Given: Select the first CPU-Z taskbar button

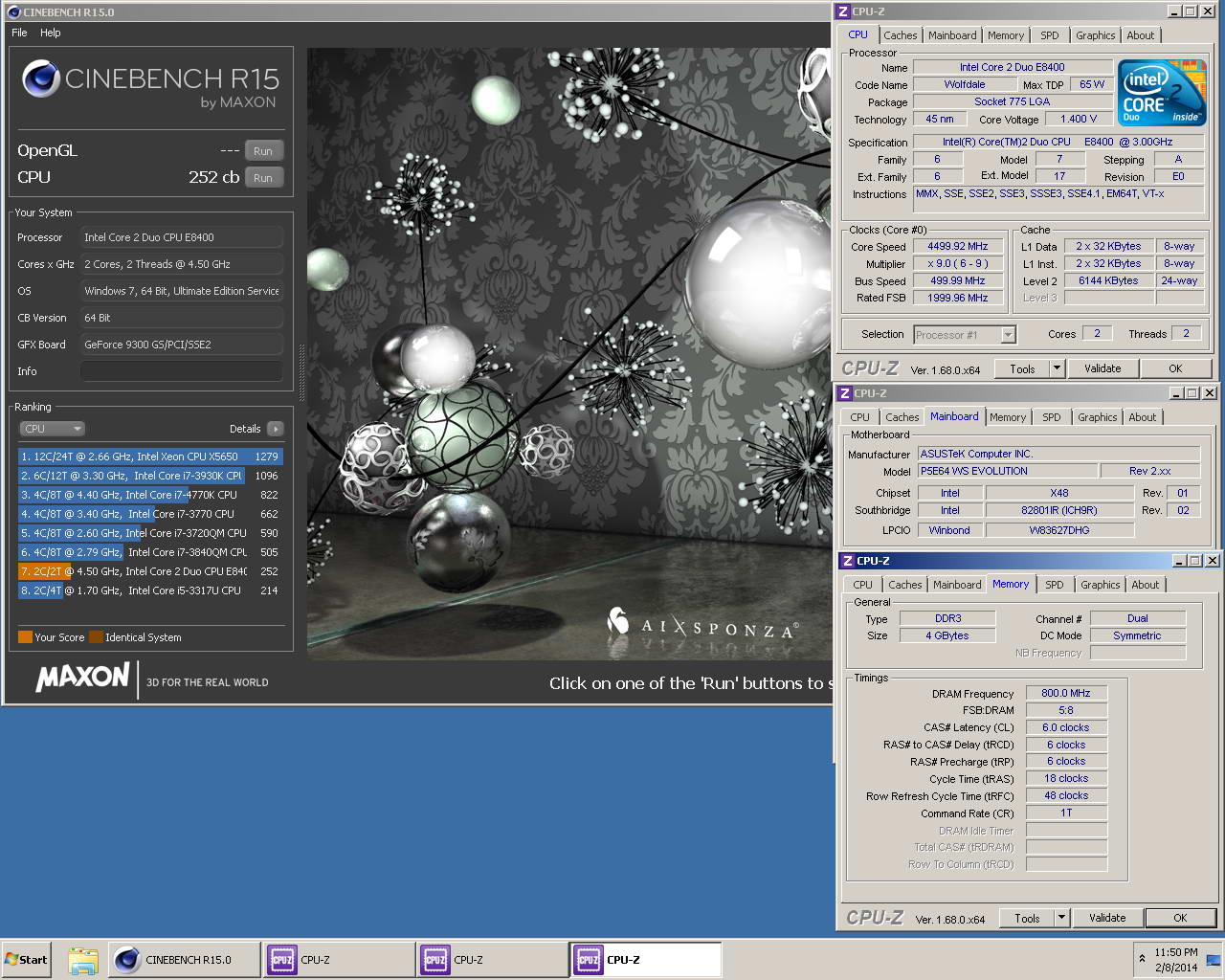Looking at the screenshot, I should click(x=340, y=960).
